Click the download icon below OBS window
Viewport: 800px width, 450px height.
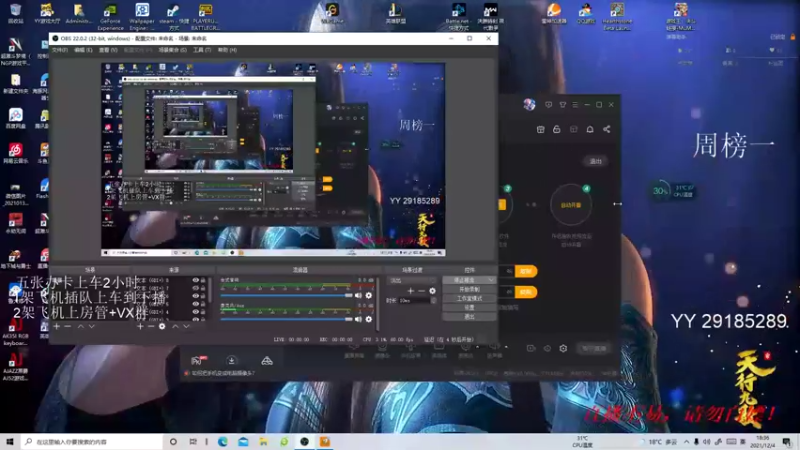[231, 361]
